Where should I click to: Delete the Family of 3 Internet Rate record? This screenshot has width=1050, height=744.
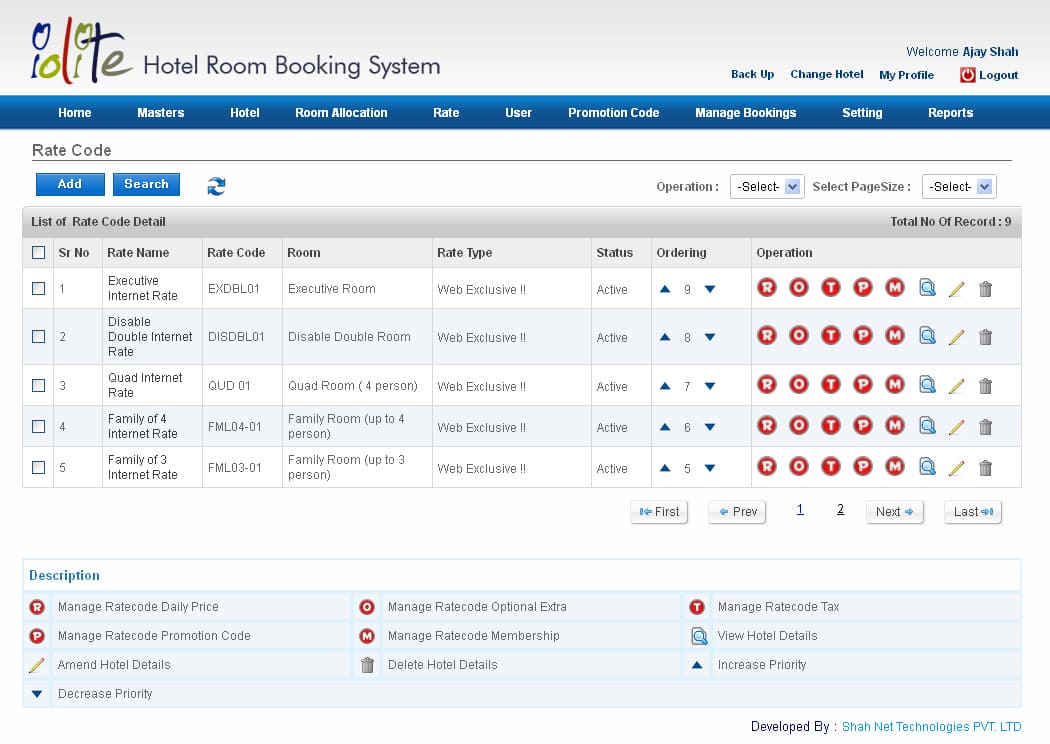tap(986, 467)
